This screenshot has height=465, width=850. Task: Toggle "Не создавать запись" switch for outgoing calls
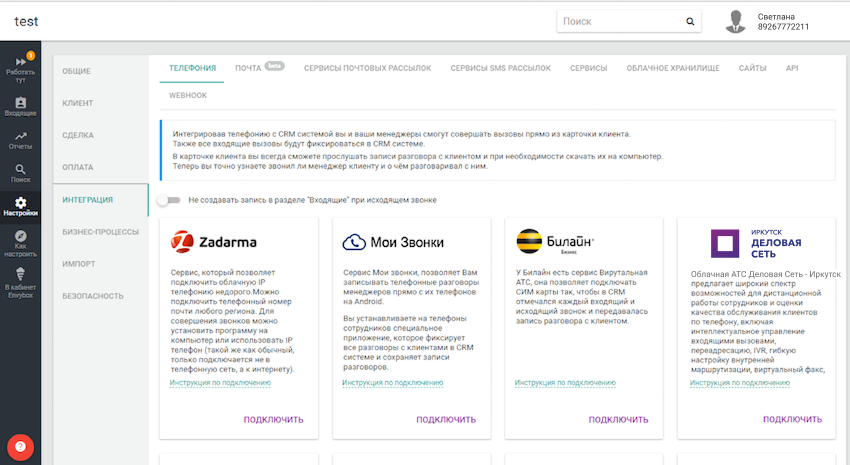pos(170,200)
